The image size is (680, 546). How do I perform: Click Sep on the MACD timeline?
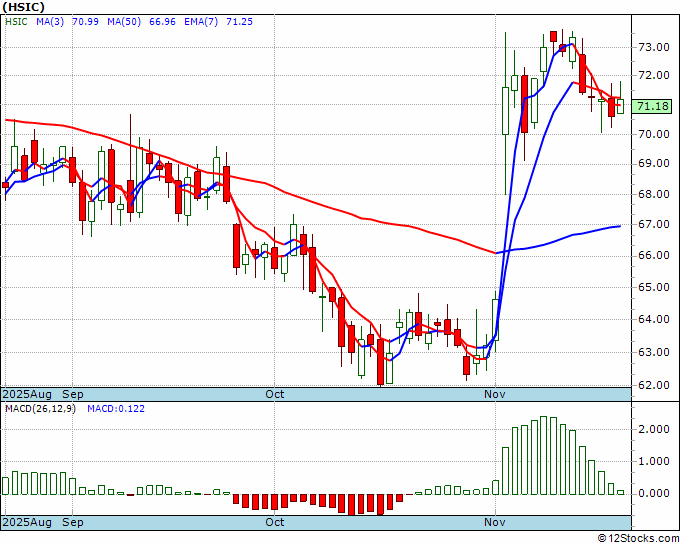pos(72,522)
